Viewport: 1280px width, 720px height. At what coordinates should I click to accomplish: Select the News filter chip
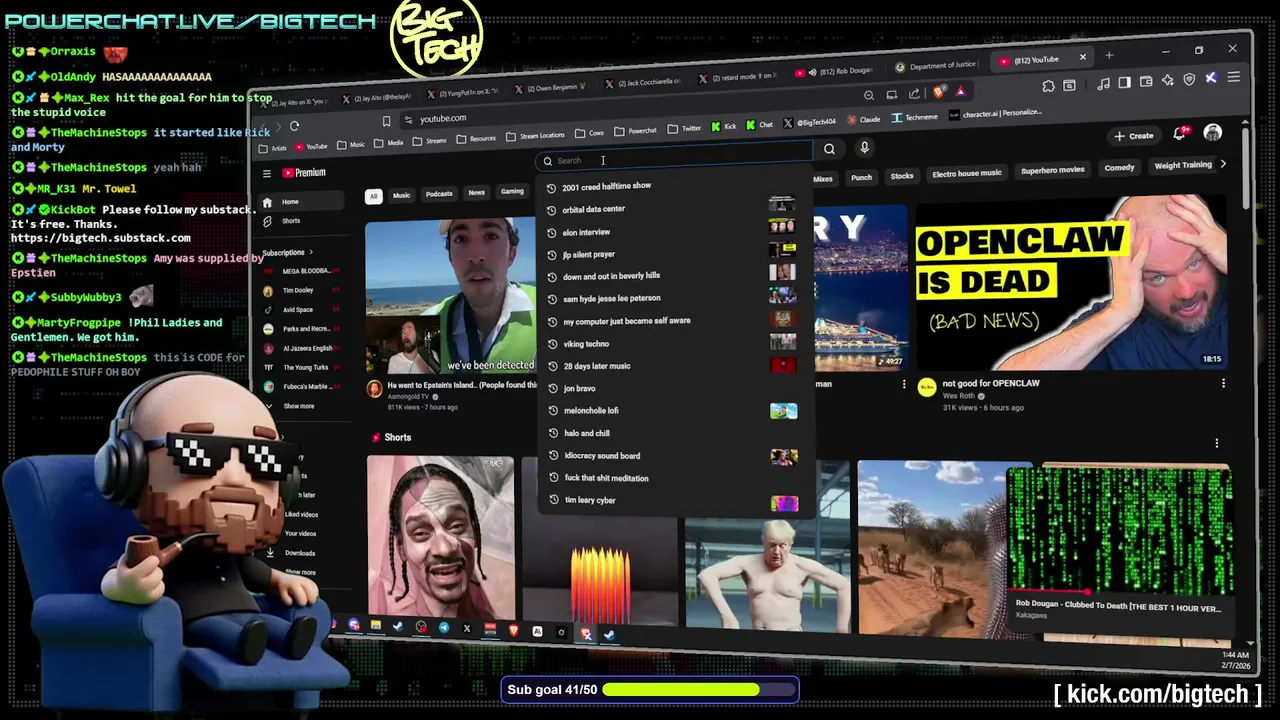(477, 193)
